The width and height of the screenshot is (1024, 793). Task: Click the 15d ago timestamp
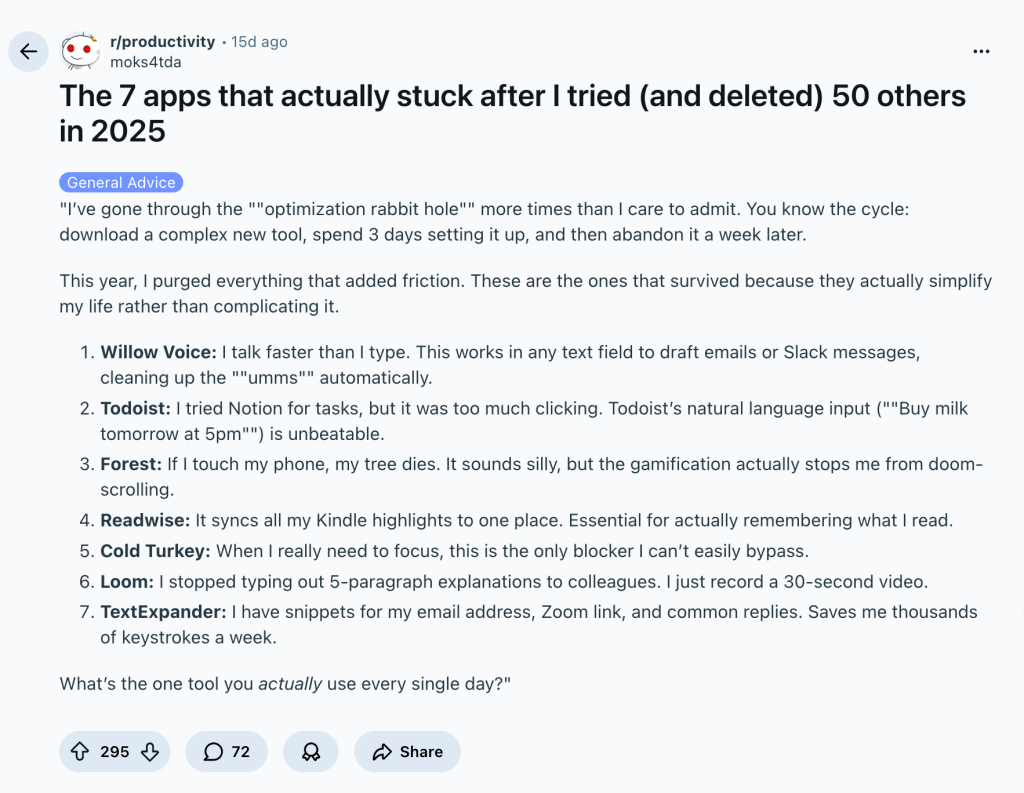pos(258,41)
